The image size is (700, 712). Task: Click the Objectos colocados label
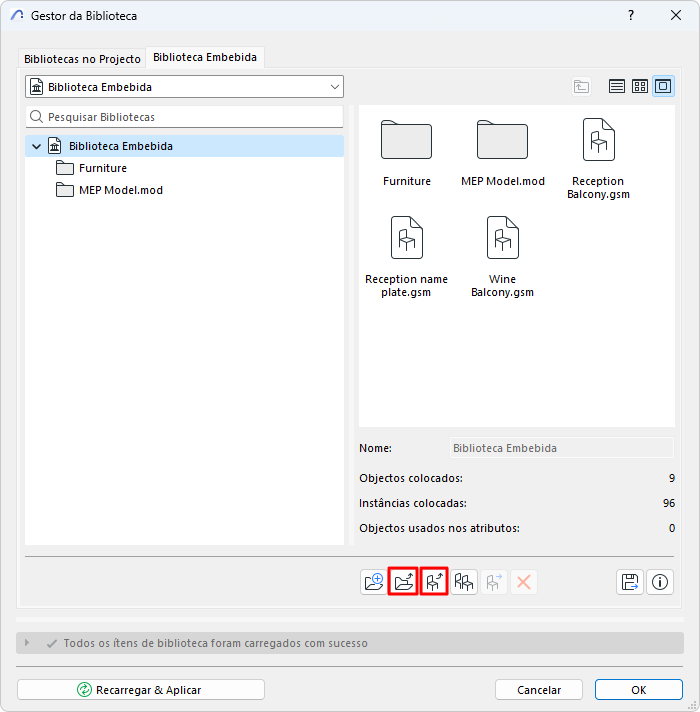pos(411,478)
